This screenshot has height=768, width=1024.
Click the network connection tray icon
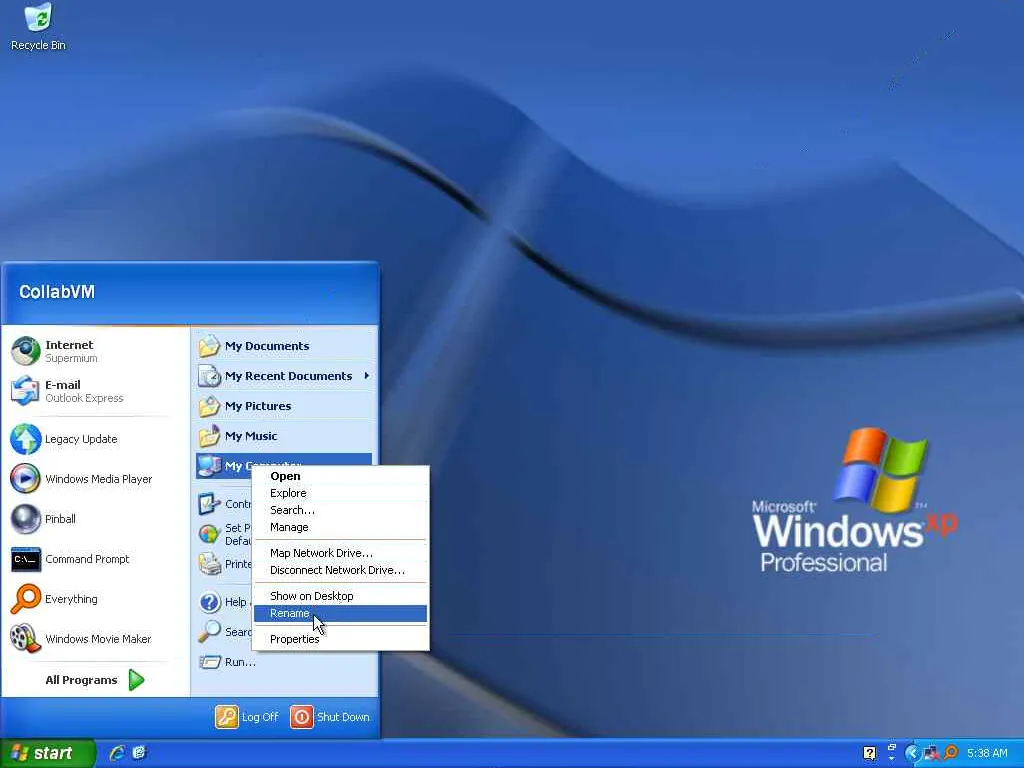tap(931, 754)
